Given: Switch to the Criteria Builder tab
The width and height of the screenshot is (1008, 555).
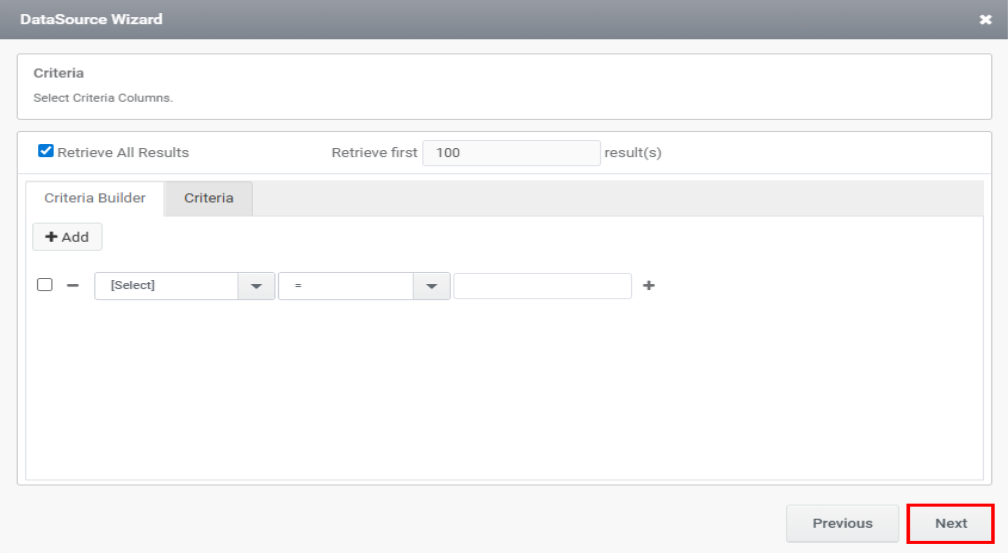Looking at the screenshot, I should pyautogui.click(x=95, y=198).
